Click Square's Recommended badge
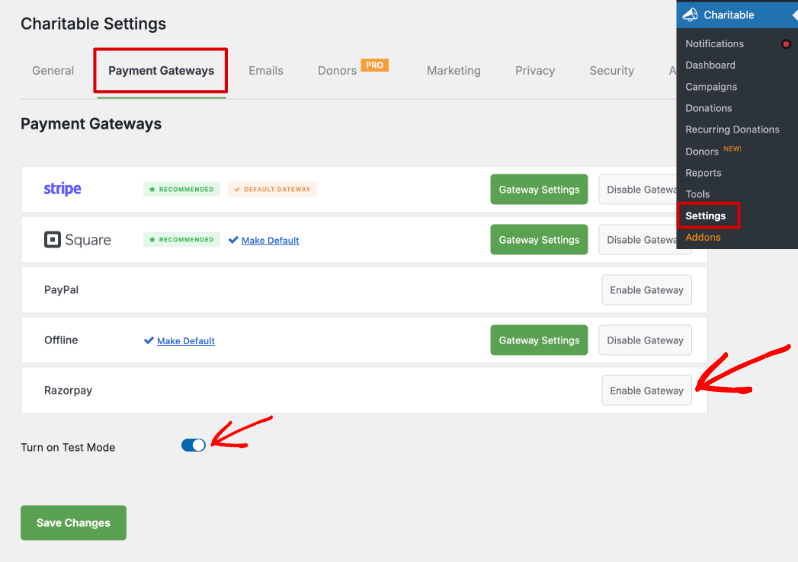 click(182, 239)
